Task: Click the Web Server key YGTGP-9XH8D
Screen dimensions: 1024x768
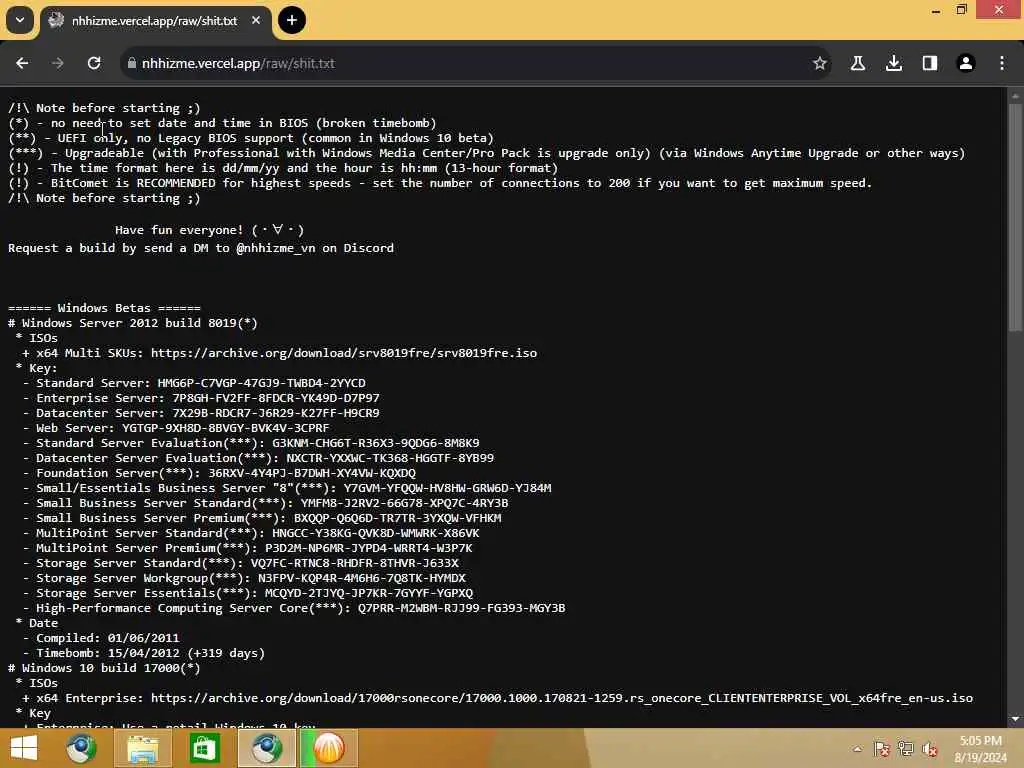Action: click(225, 428)
